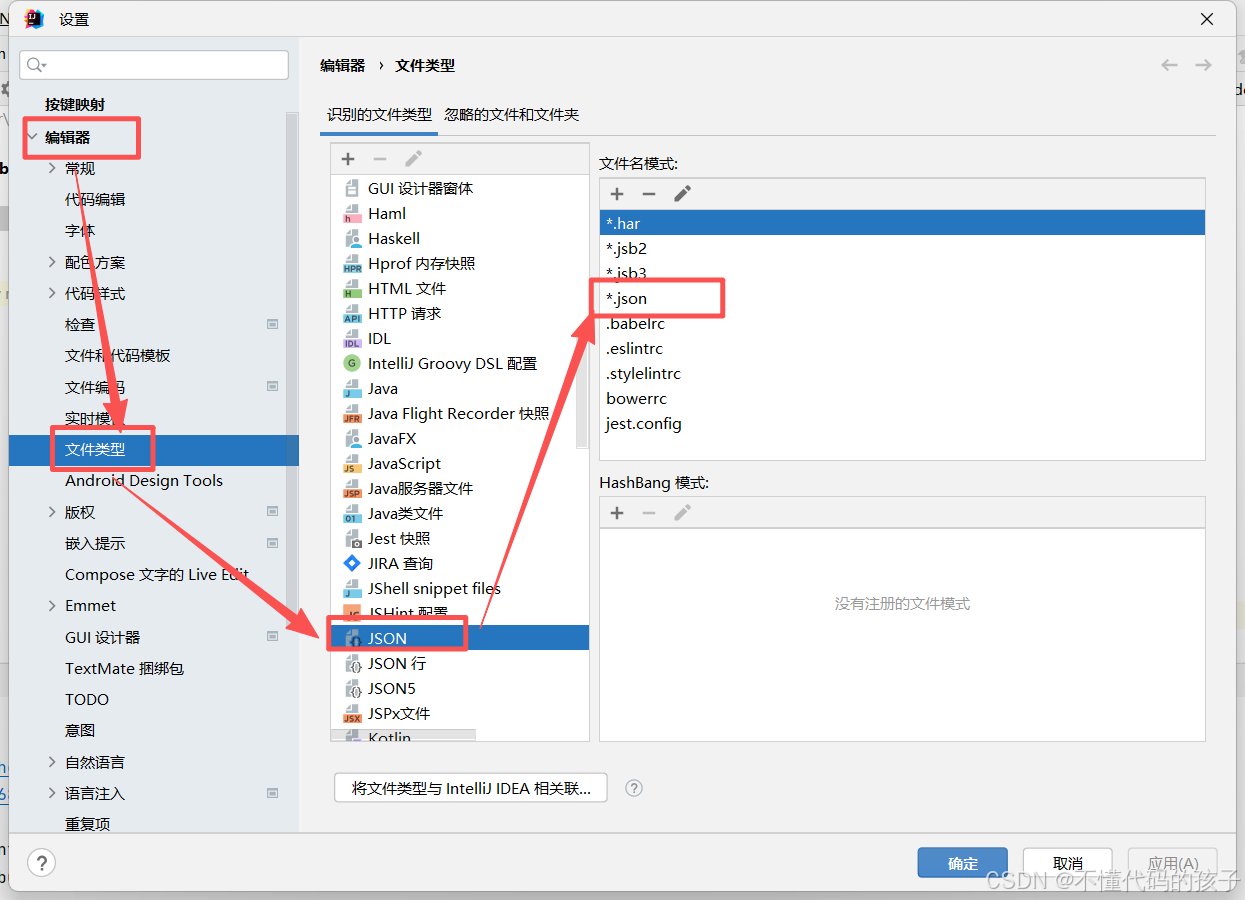Viewport: 1245px width, 900px height.
Task: Select the *.har pattern
Action: point(902,223)
